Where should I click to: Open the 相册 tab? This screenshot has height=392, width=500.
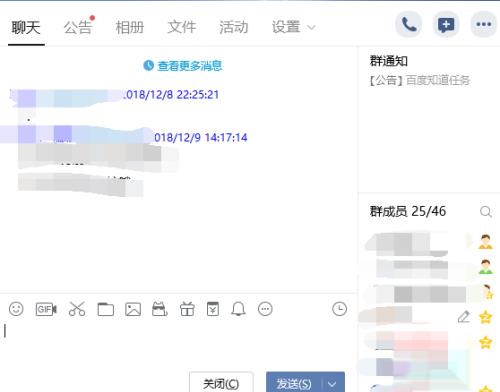(130, 27)
